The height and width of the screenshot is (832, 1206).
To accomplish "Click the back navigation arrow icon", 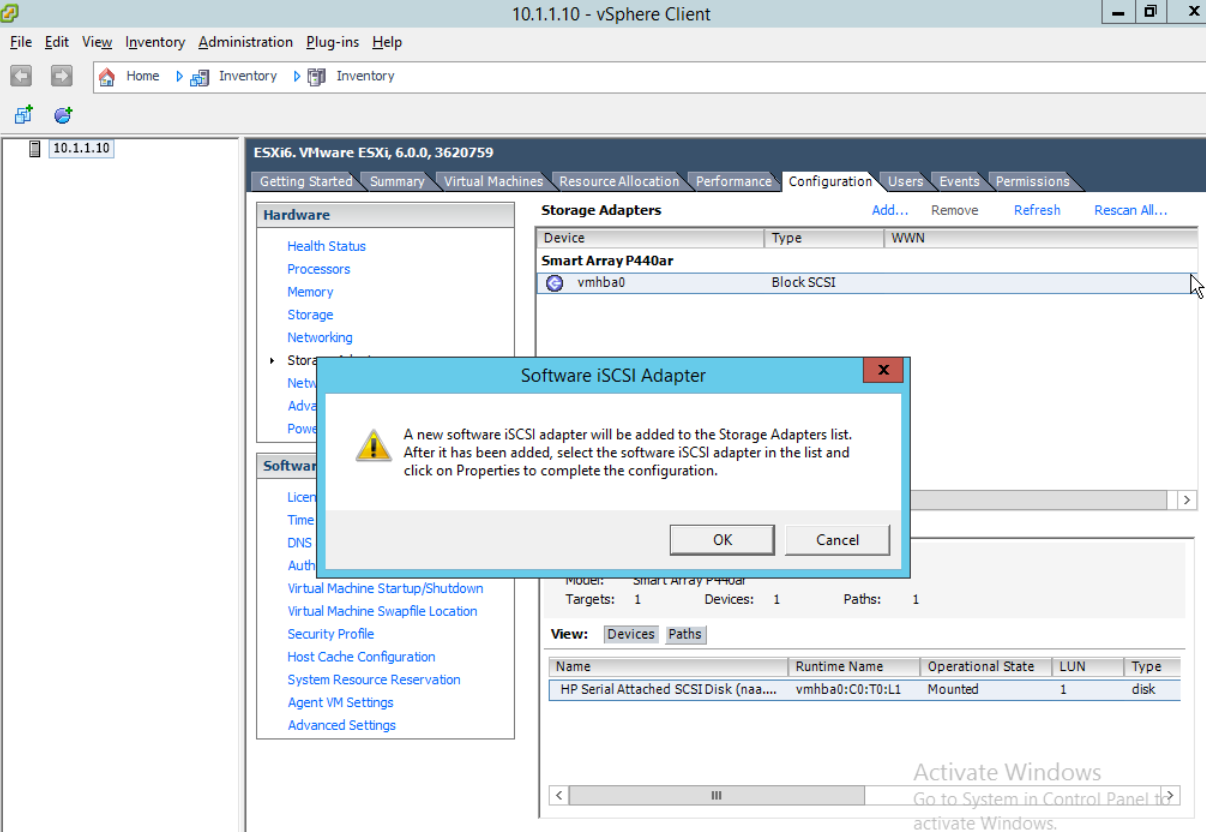I will pos(20,75).
